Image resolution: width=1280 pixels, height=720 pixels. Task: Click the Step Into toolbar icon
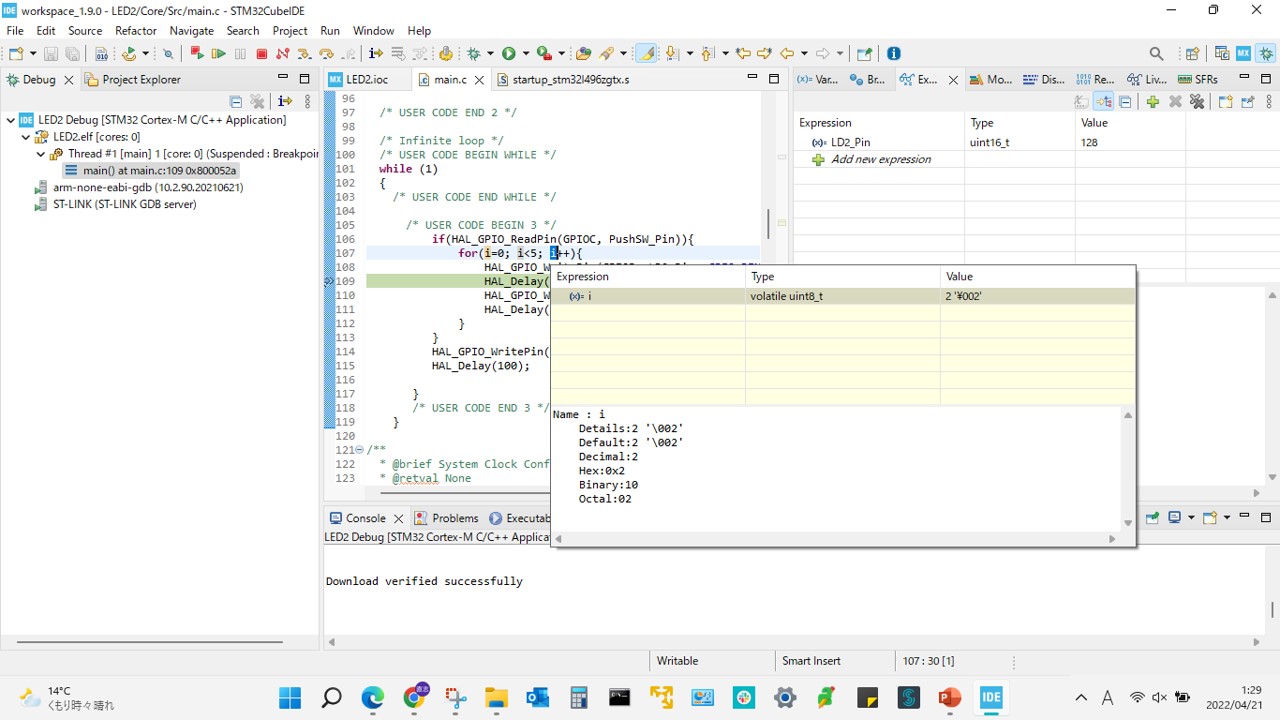303,53
